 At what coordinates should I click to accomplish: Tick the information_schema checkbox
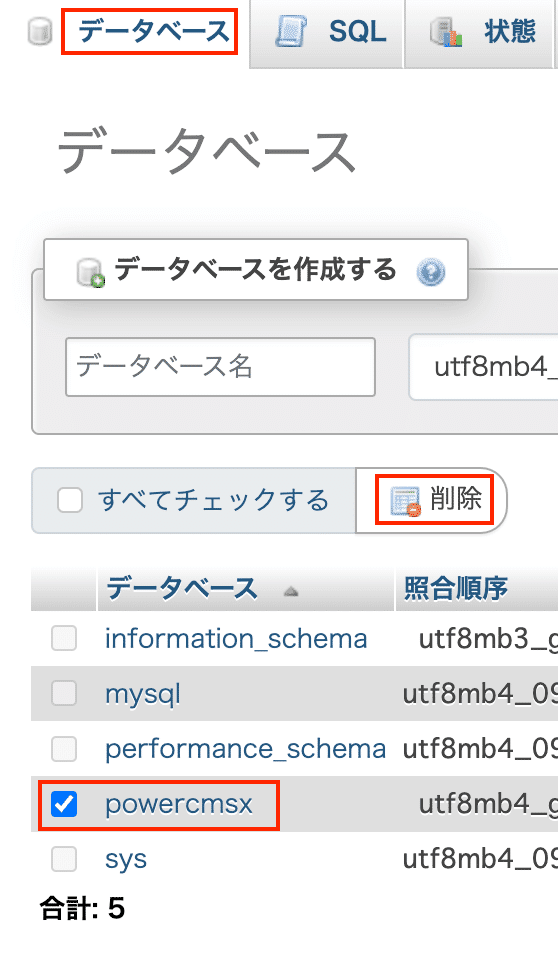(x=64, y=638)
